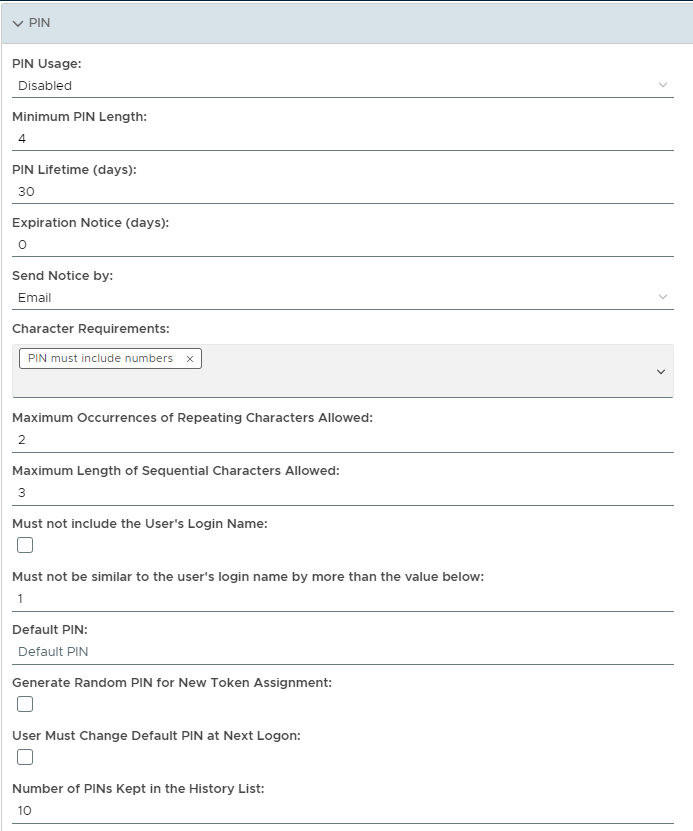Click the PIN section header title
Screen dimensions: 693x831
tap(40, 23)
